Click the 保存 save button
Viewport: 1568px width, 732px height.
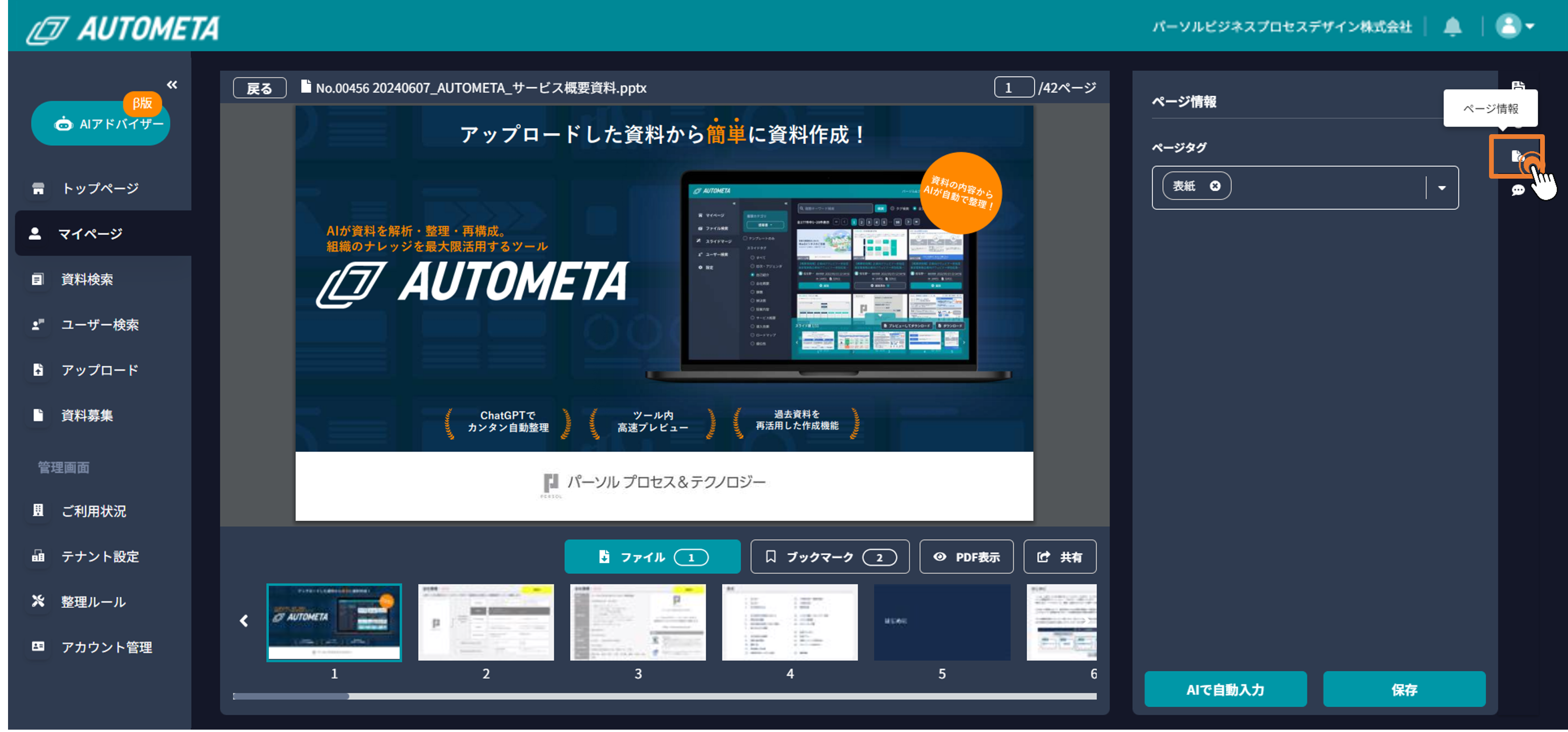click(1404, 690)
